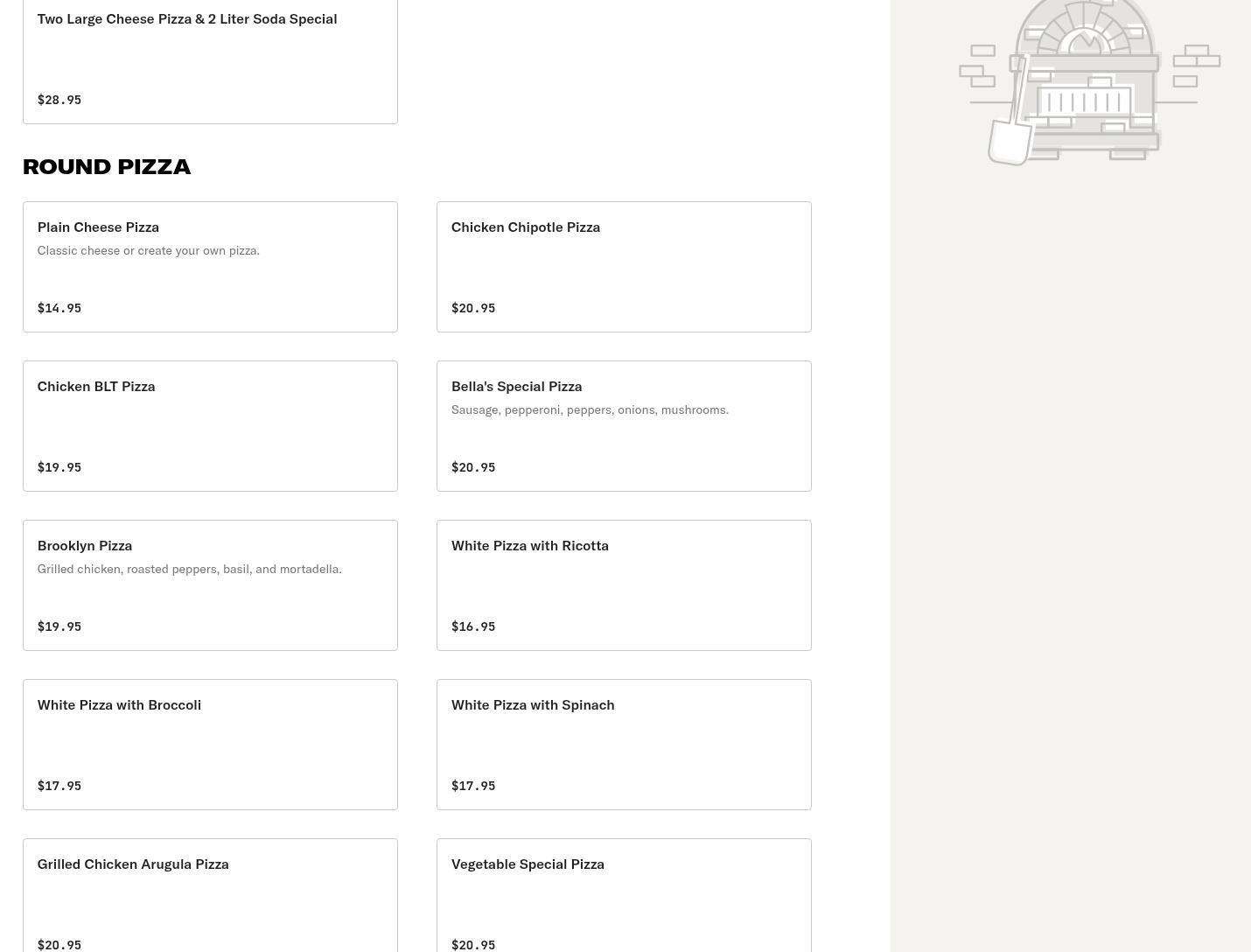
Task: Select Bella's Special Pizza card
Action: pos(624,426)
